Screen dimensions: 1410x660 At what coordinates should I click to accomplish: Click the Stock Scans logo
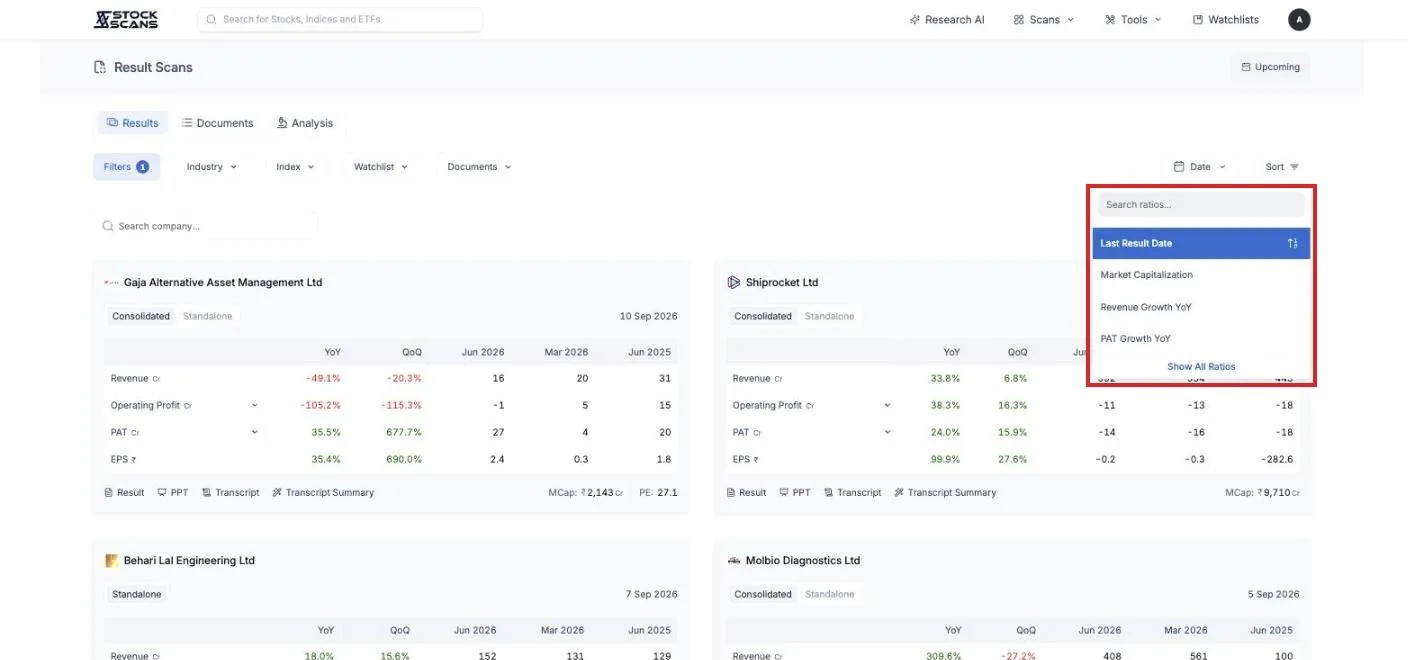pyautogui.click(x=125, y=19)
